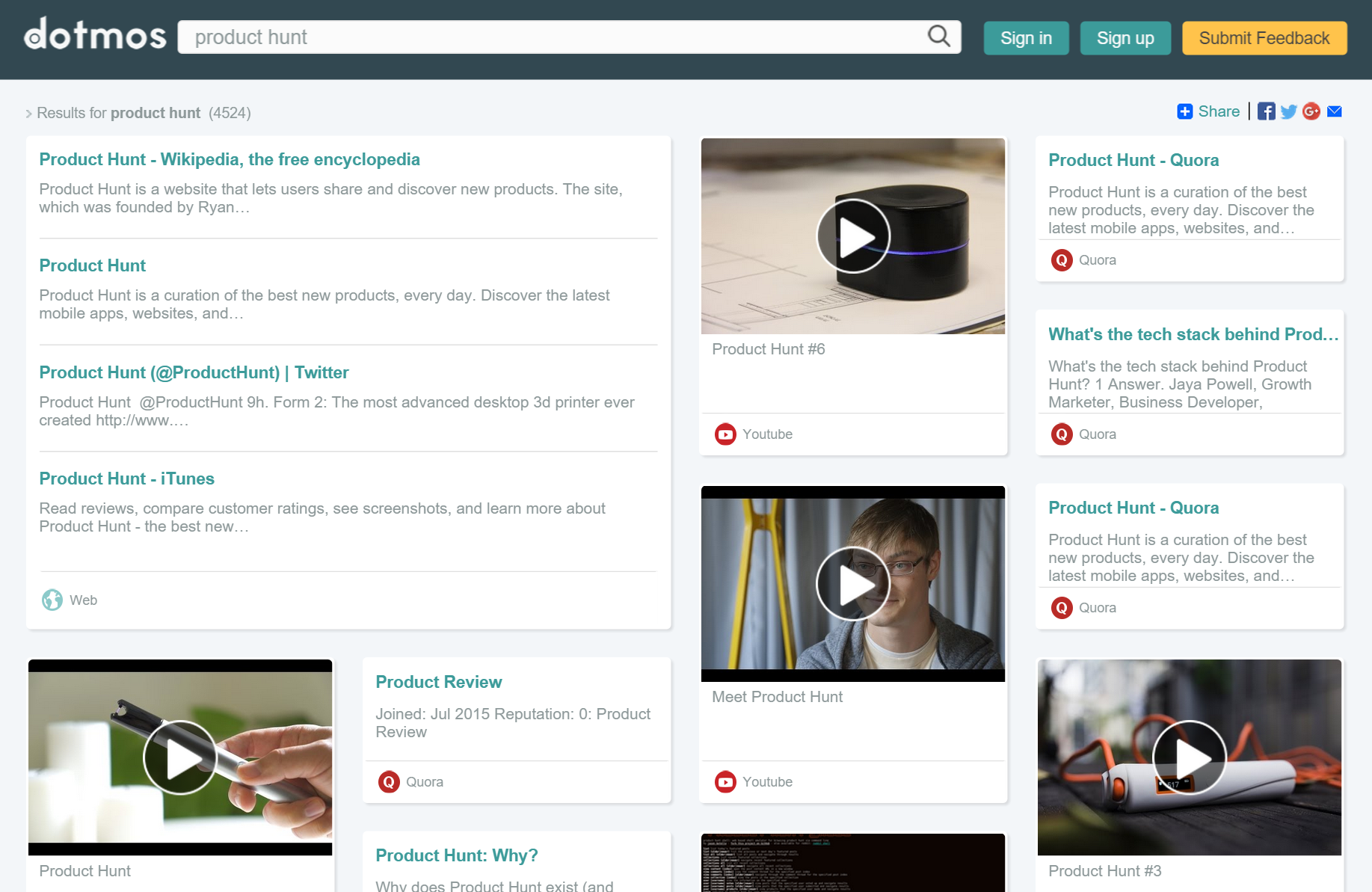Click 'Meet Product Hunt' video title

pos(777,697)
